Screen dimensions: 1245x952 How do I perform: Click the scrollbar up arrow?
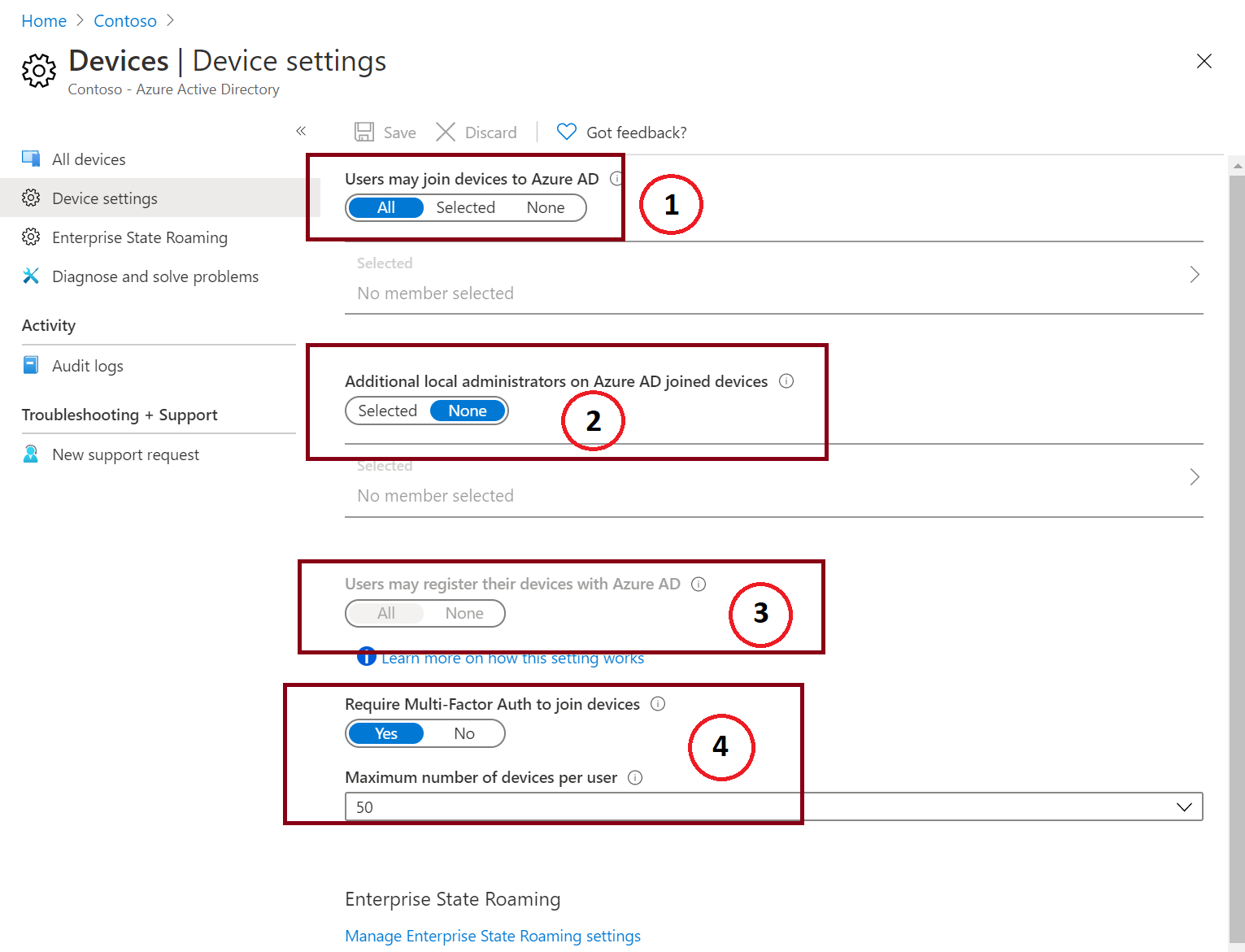1237,165
